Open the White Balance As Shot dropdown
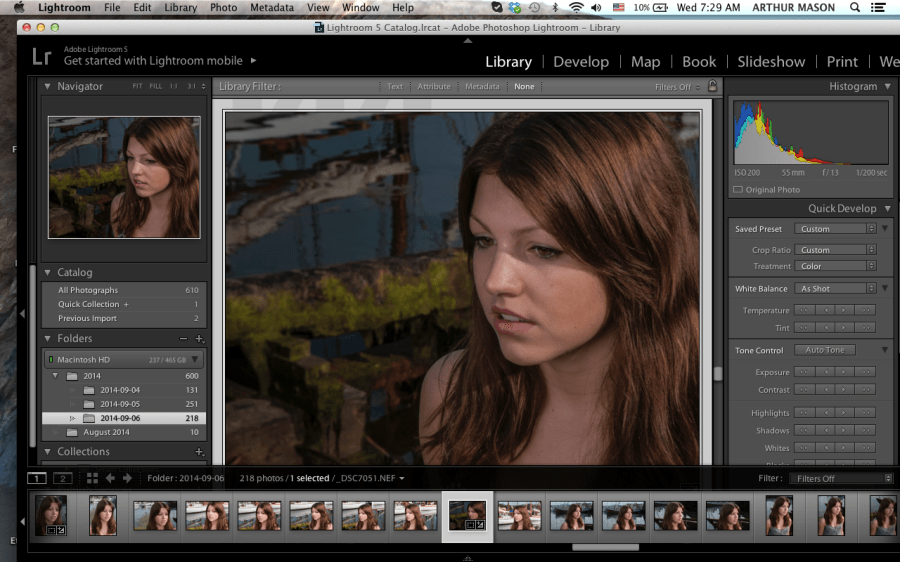 coord(836,289)
